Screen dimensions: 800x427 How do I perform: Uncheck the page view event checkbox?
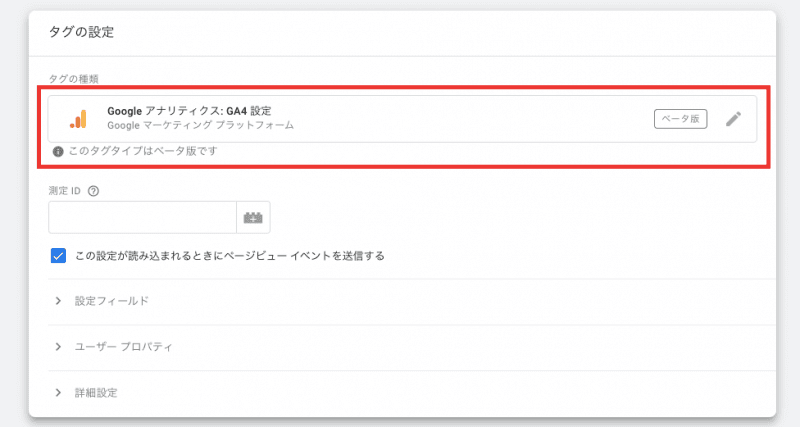coord(58,256)
